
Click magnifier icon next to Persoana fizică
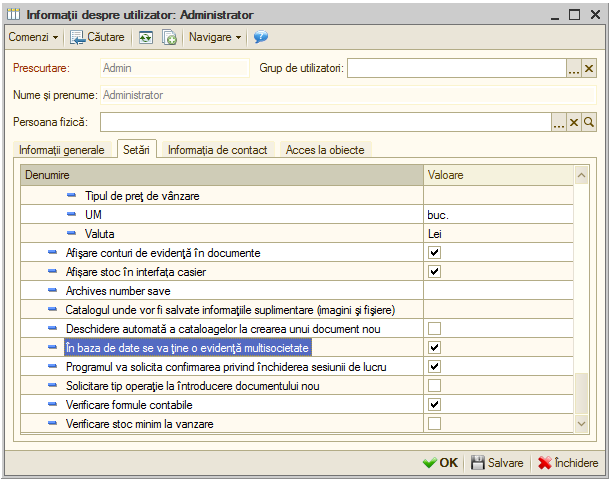(589, 122)
